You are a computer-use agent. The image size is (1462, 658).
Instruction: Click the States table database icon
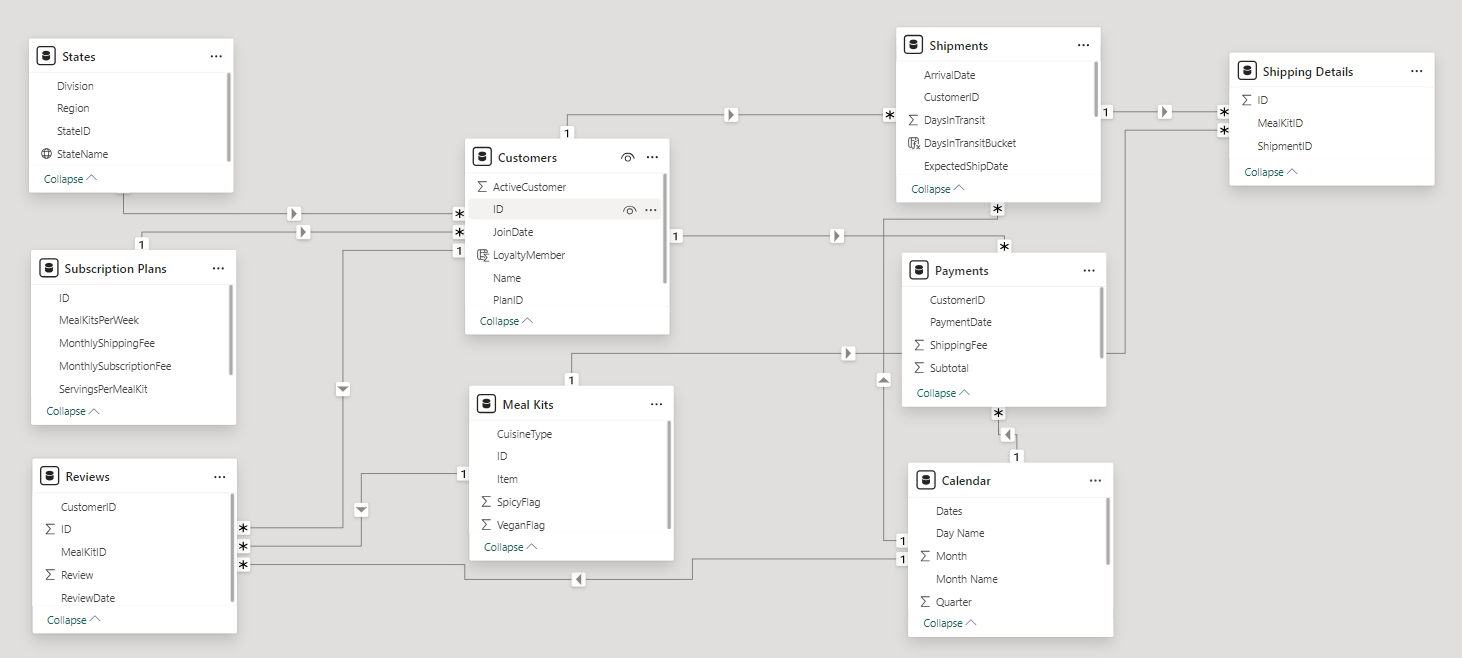45,57
